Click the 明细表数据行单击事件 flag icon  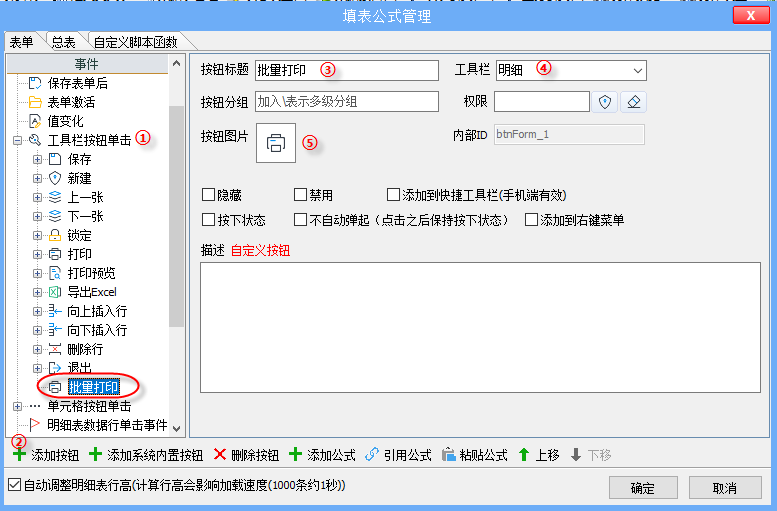(35, 425)
